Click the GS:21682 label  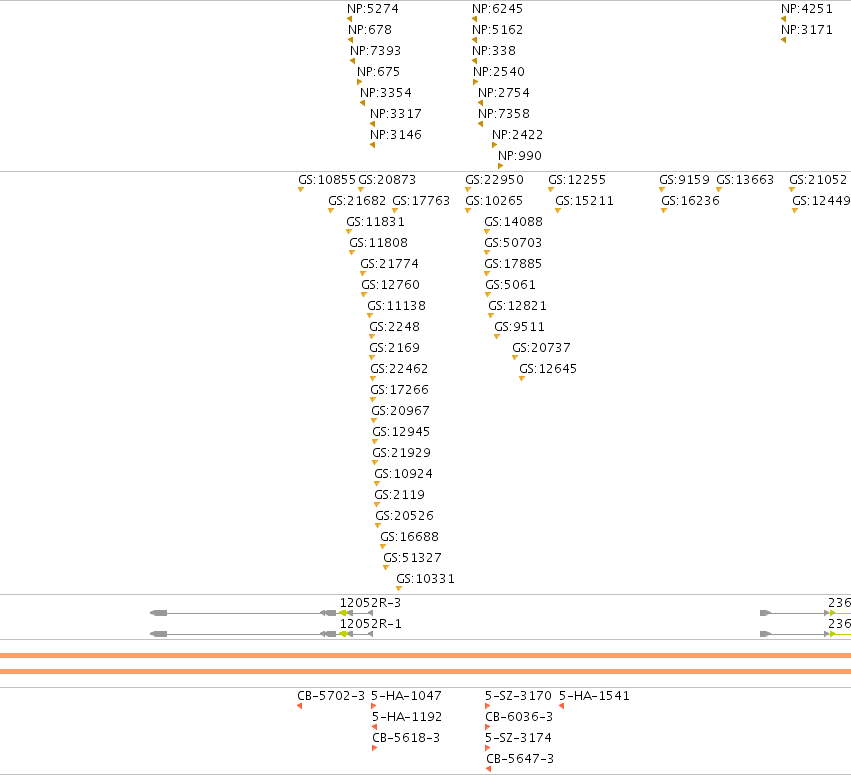pos(358,201)
